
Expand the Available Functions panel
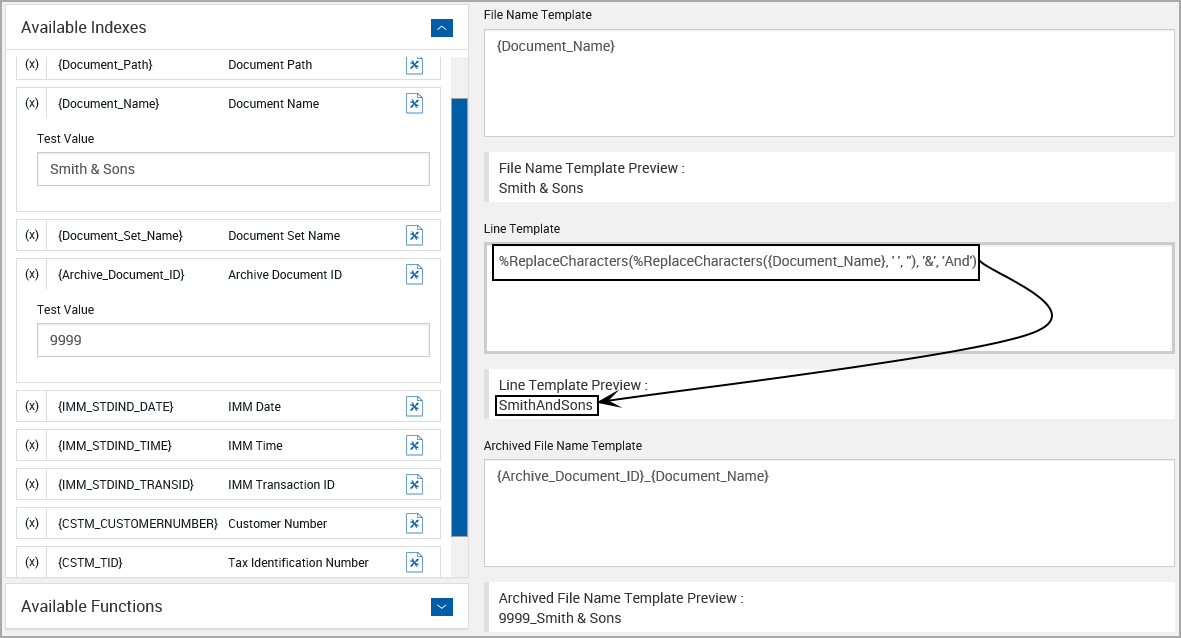[441, 607]
